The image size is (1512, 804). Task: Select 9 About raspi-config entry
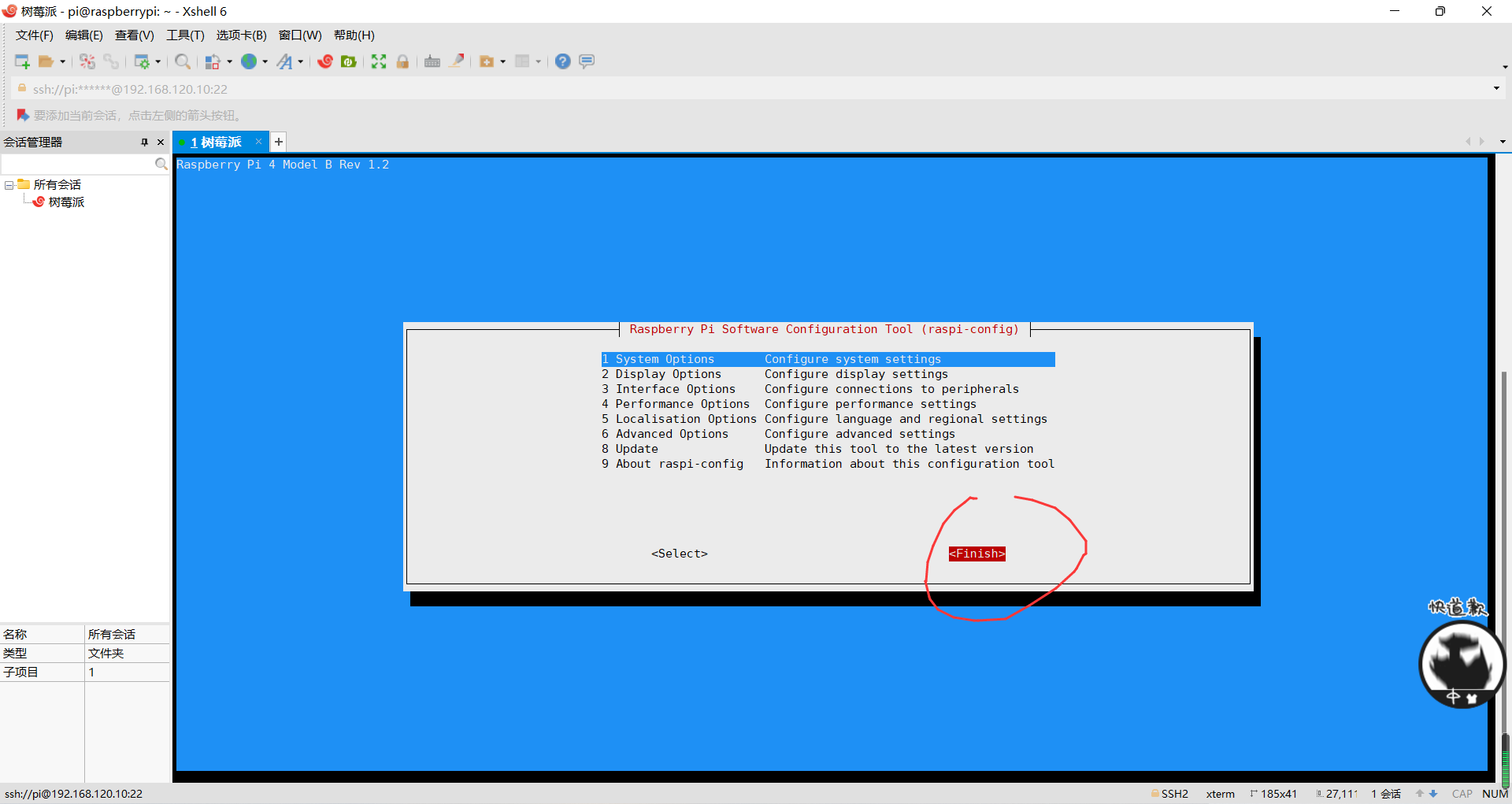(x=828, y=464)
